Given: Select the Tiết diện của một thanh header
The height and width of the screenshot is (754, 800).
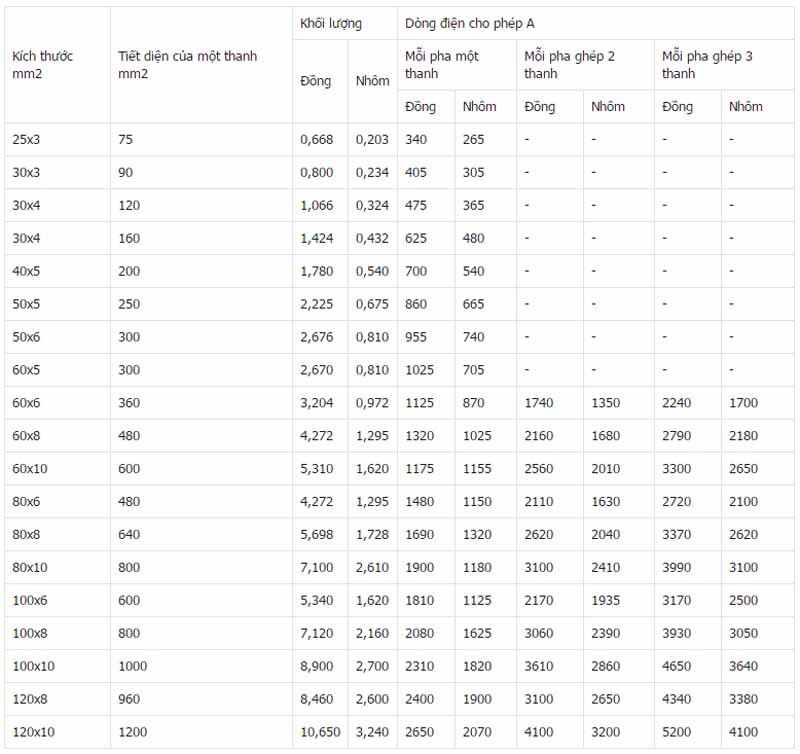Looking at the screenshot, I should pyautogui.click(x=187, y=65).
